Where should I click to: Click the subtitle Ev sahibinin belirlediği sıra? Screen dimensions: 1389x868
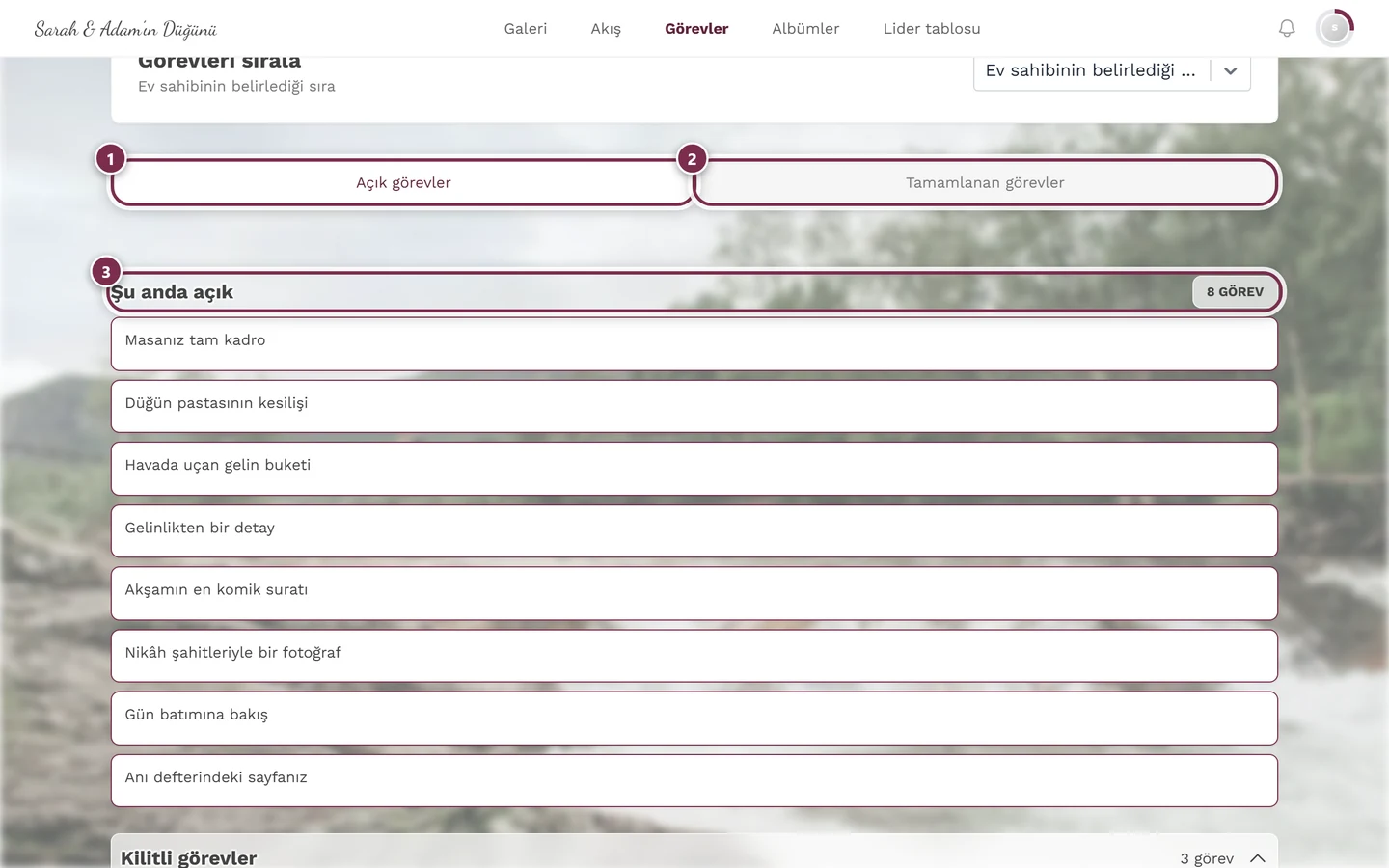[236, 86]
